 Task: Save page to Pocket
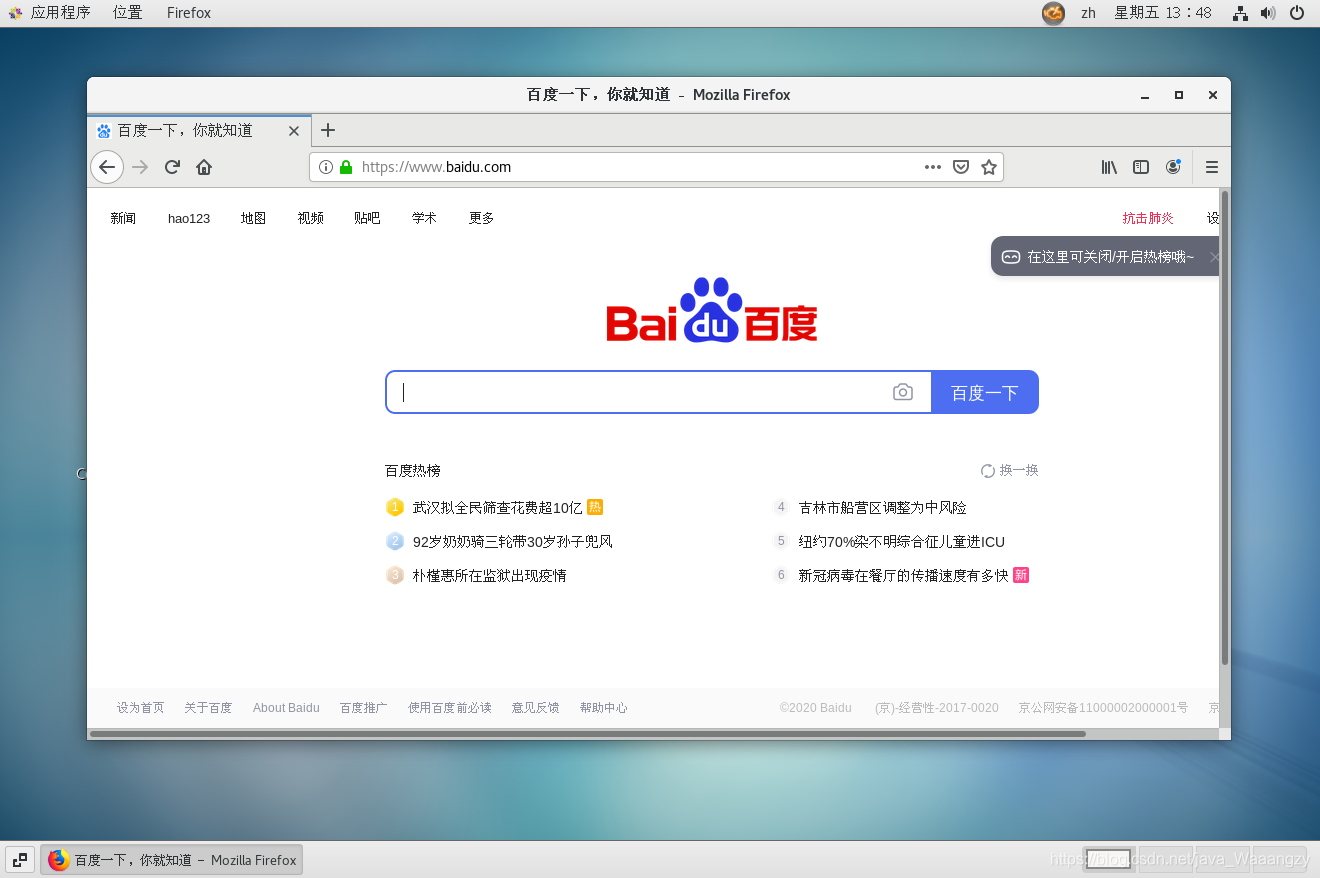tap(961, 167)
